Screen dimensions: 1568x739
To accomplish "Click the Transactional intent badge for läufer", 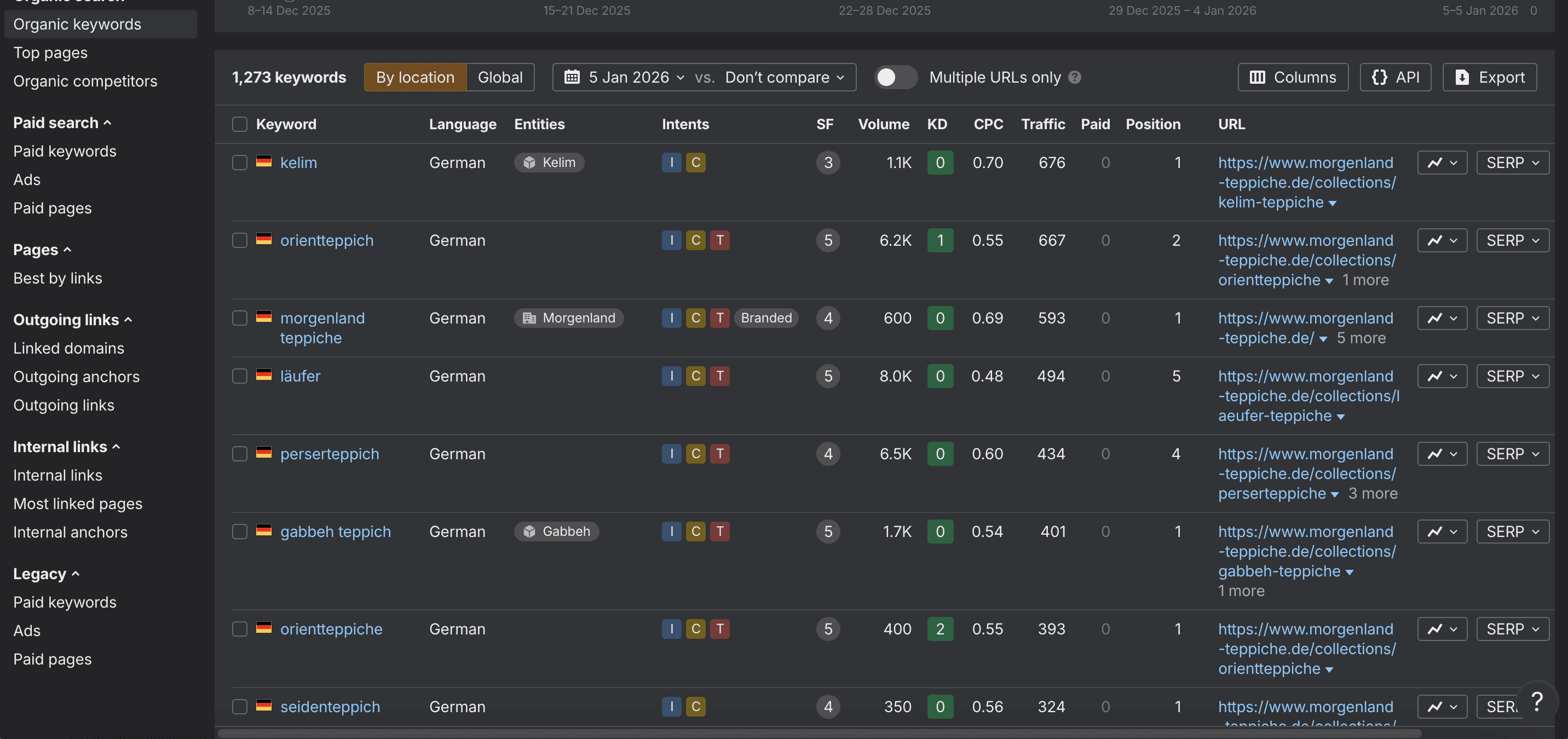I will [719, 376].
